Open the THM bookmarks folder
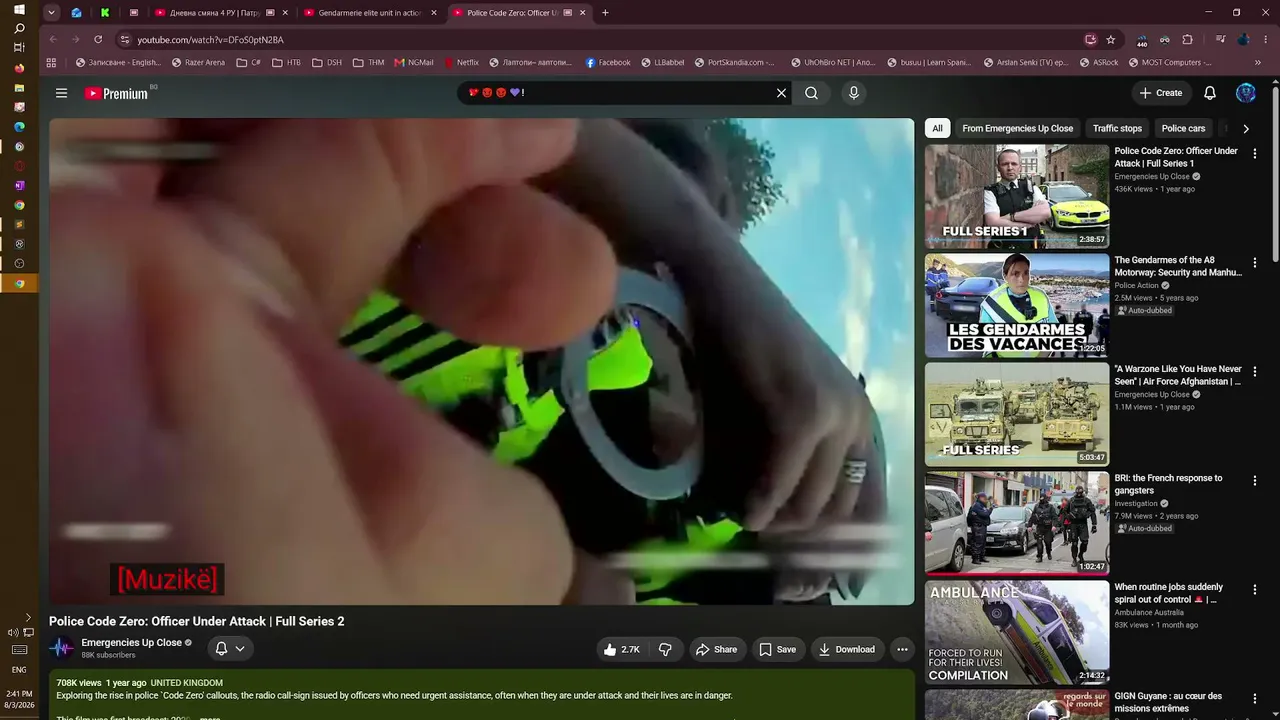The height and width of the screenshot is (720, 1280). click(x=368, y=62)
